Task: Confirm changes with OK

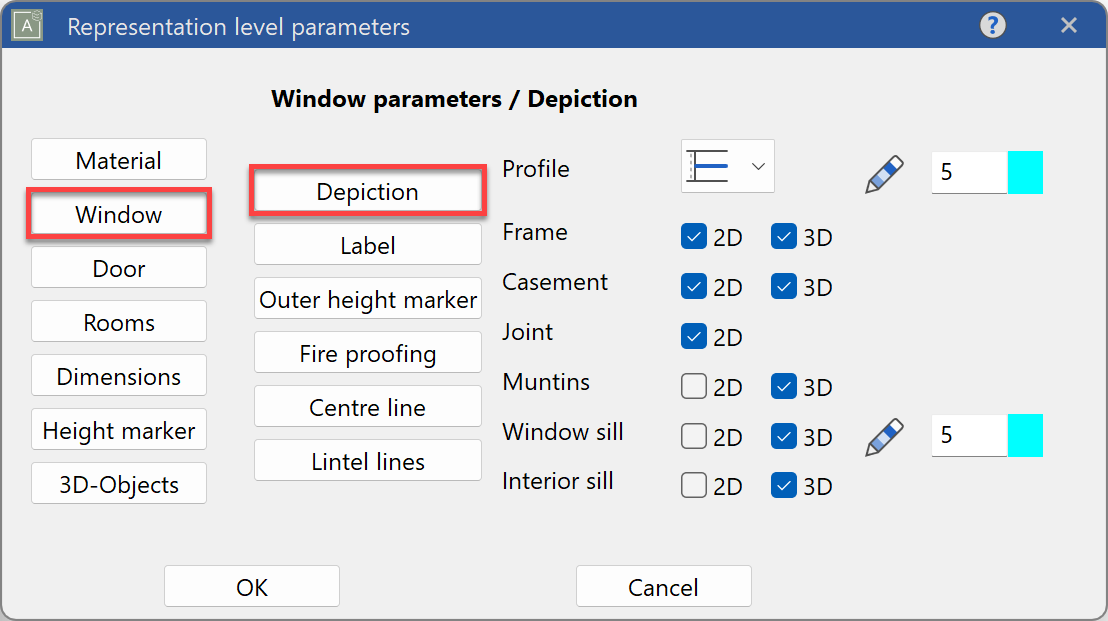Action: pyautogui.click(x=251, y=586)
